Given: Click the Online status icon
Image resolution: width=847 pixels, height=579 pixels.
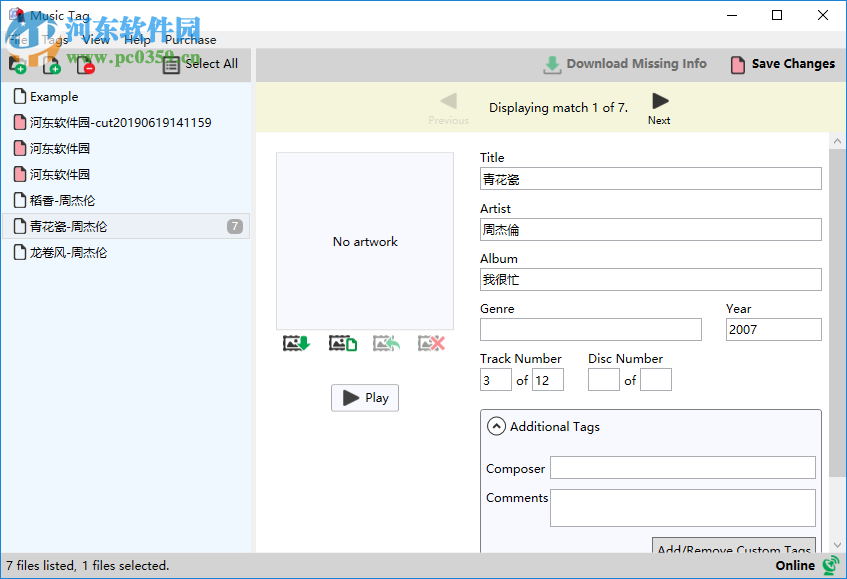Looking at the screenshot, I should pos(831,565).
